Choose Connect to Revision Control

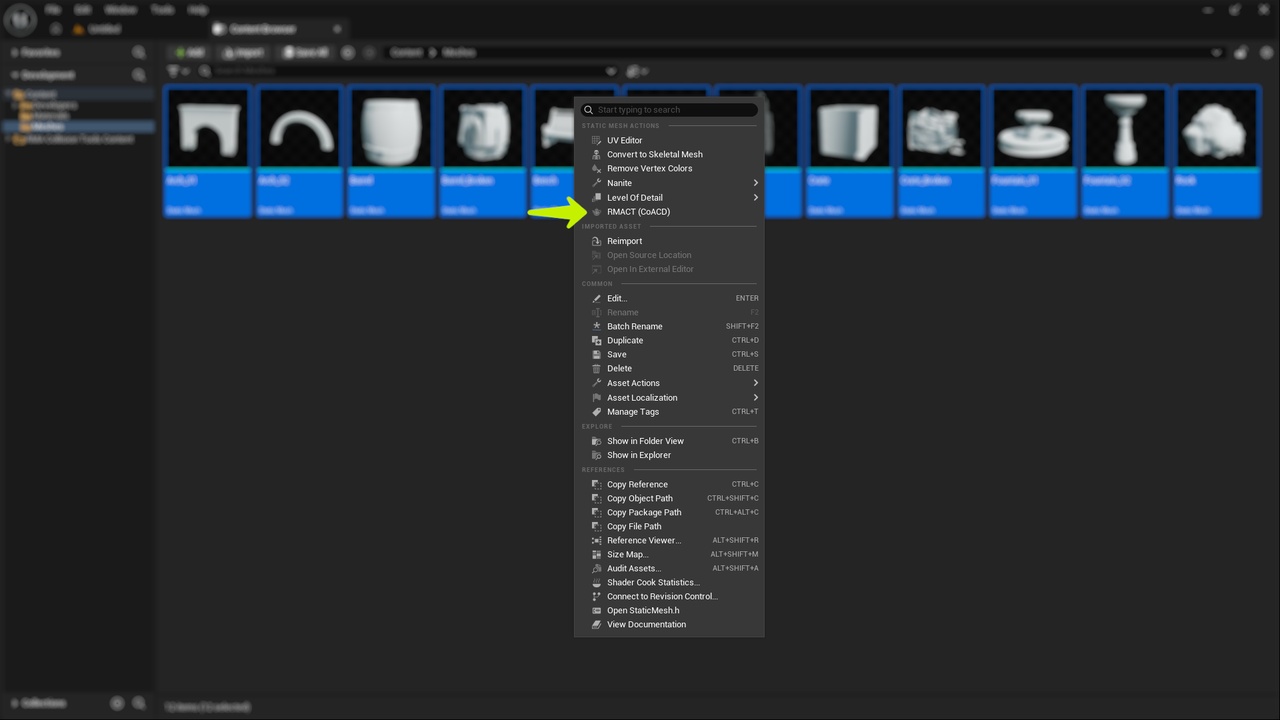click(x=669, y=596)
